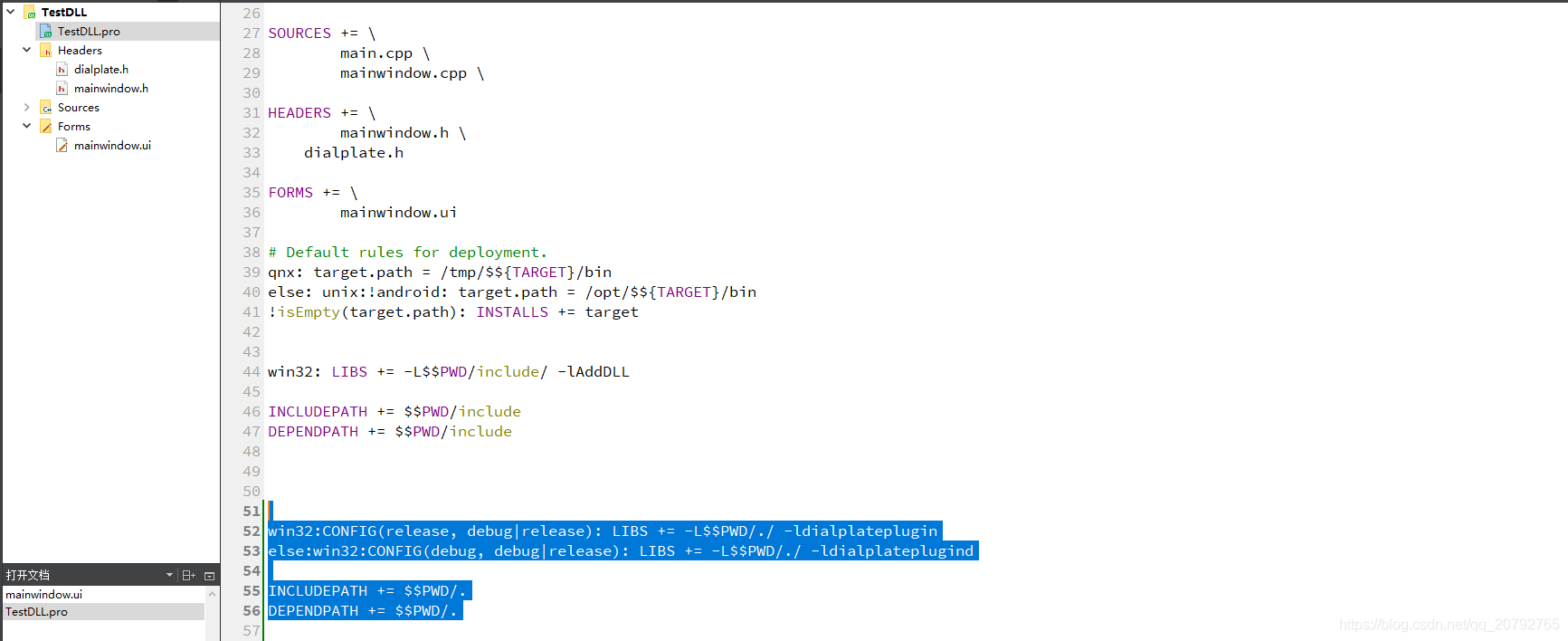This screenshot has height=641, width=1568.
Task: Click -lAddDLL text on line 44
Action: [594, 372]
